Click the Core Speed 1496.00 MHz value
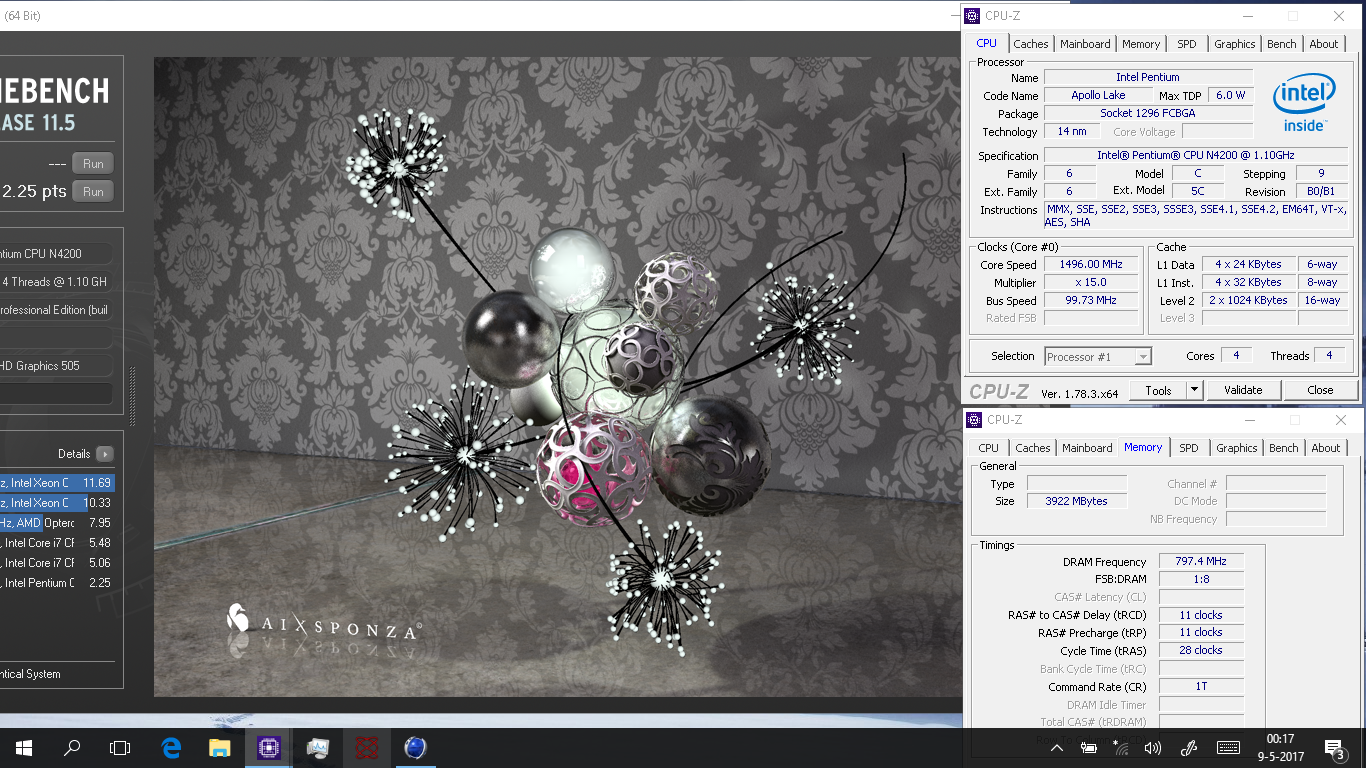The width and height of the screenshot is (1366, 768). coord(1091,265)
